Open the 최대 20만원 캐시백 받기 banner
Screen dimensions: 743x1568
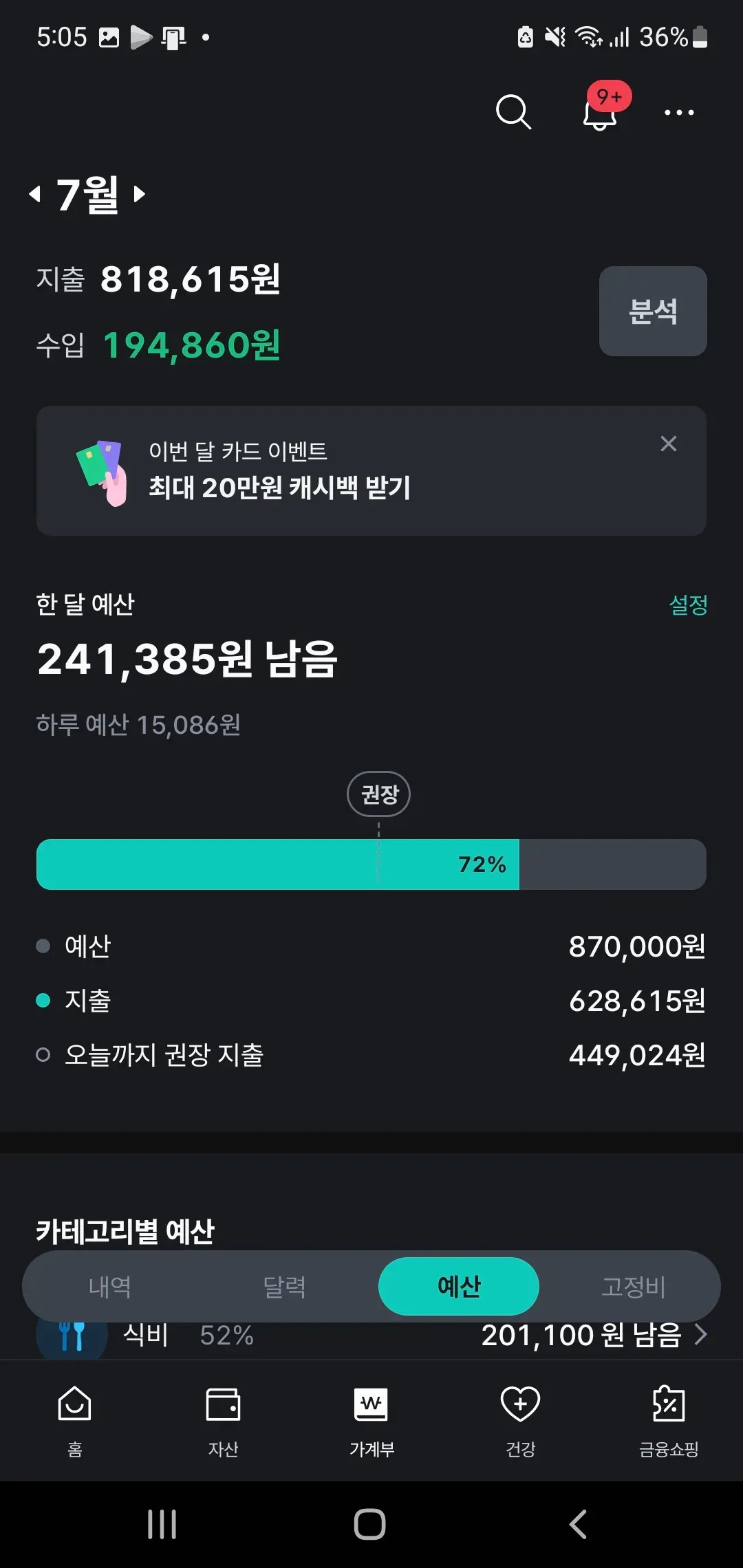pos(279,487)
